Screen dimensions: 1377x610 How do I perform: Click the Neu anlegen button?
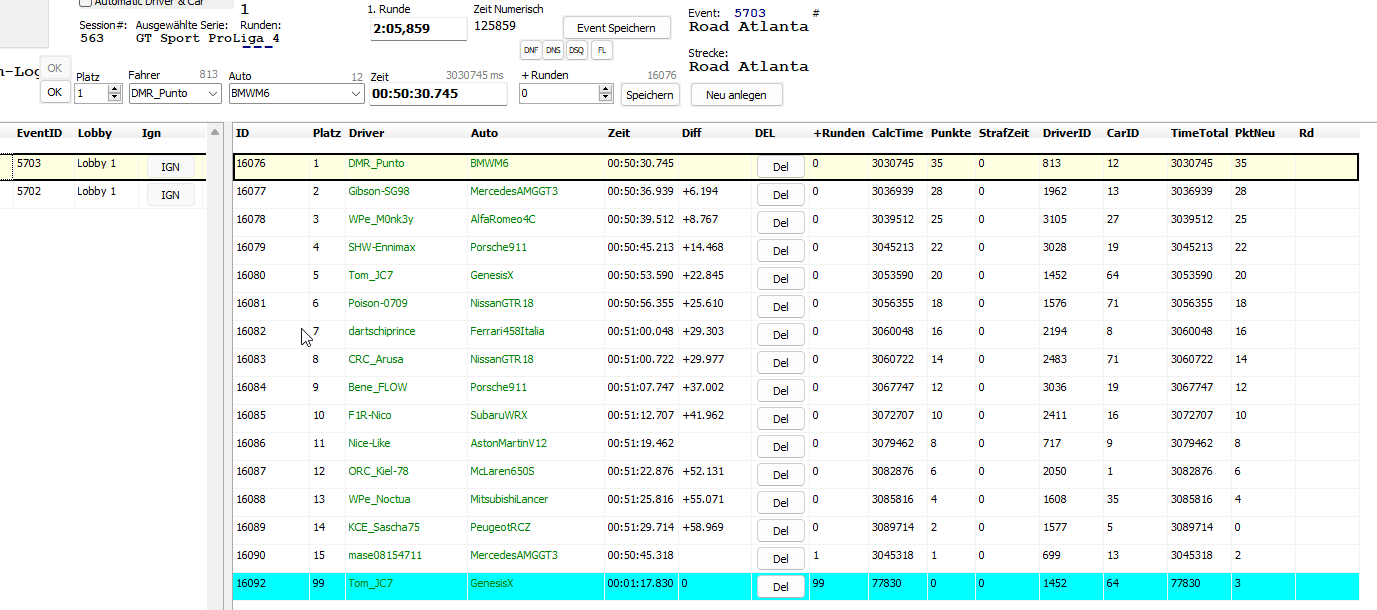(x=735, y=94)
